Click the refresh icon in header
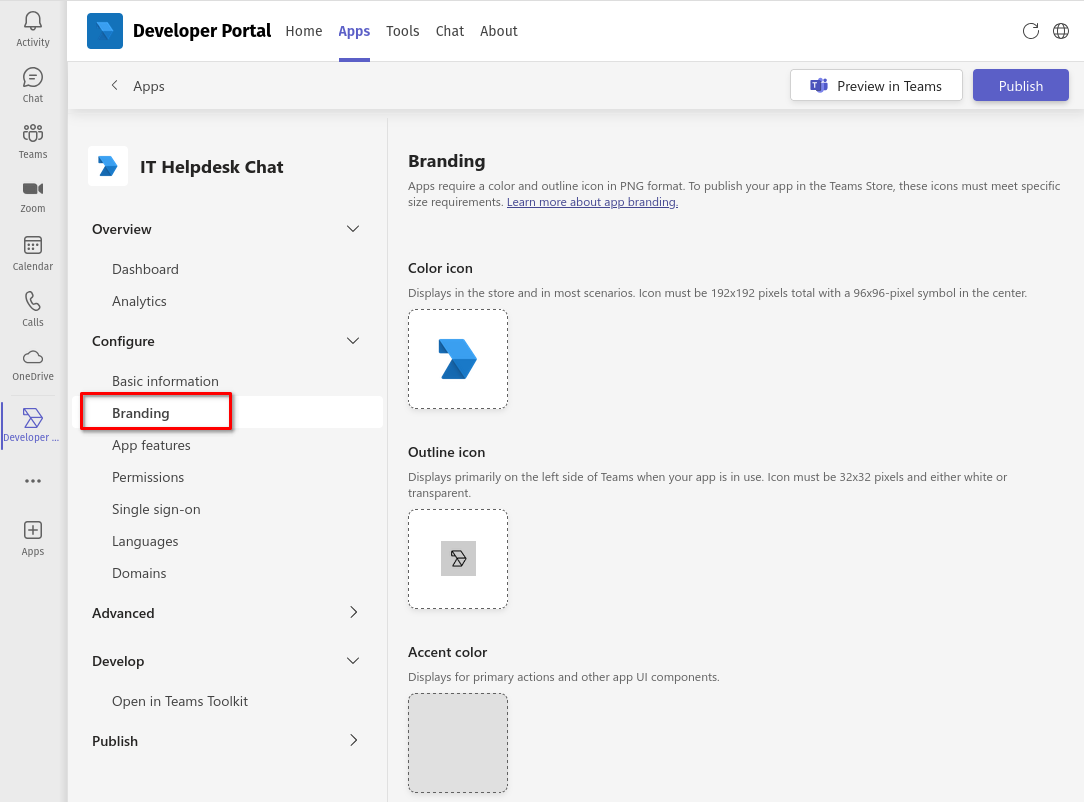The height and width of the screenshot is (802, 1084). tap(1031, 31)
